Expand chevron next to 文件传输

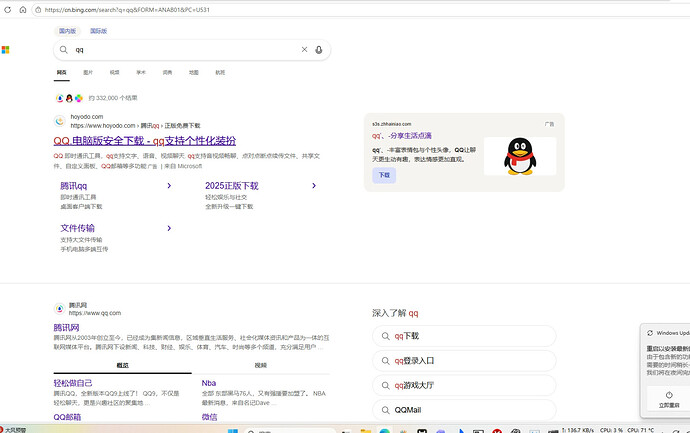(x=169, y=228)
